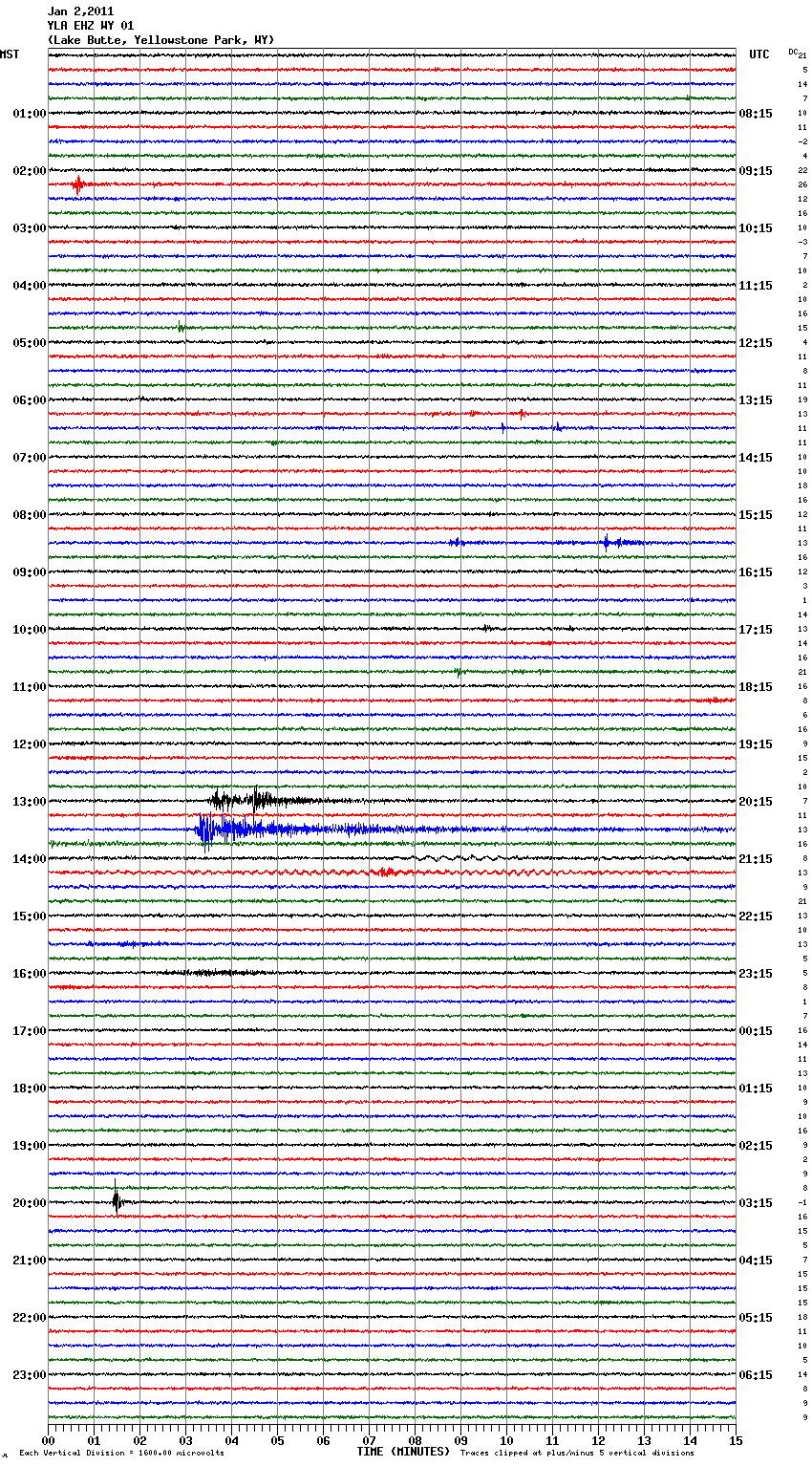Select the '23:15' UTC time label
812x1466 pixels.
756,974
